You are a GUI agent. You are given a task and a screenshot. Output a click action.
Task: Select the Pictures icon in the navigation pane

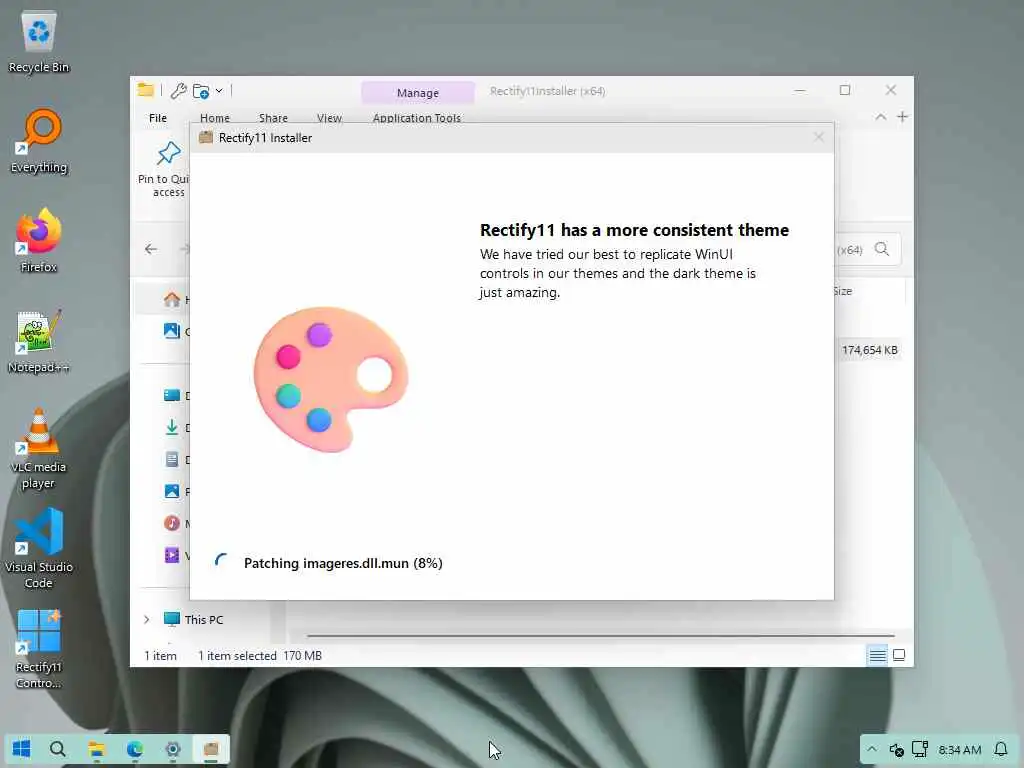pos(172,491)
